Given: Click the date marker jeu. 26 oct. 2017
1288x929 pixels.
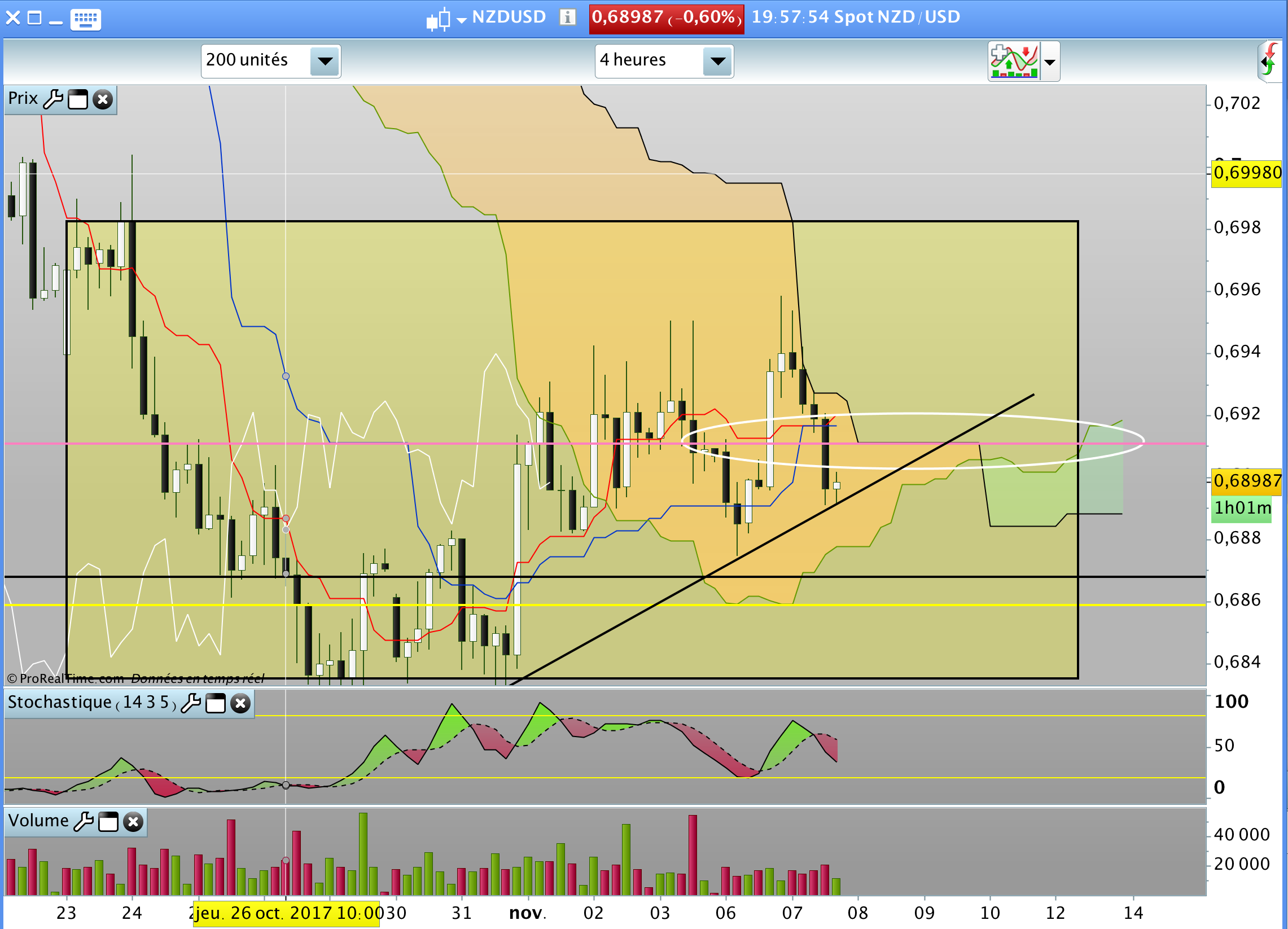Looking at the screenshot, I should (x=286, y=913).
